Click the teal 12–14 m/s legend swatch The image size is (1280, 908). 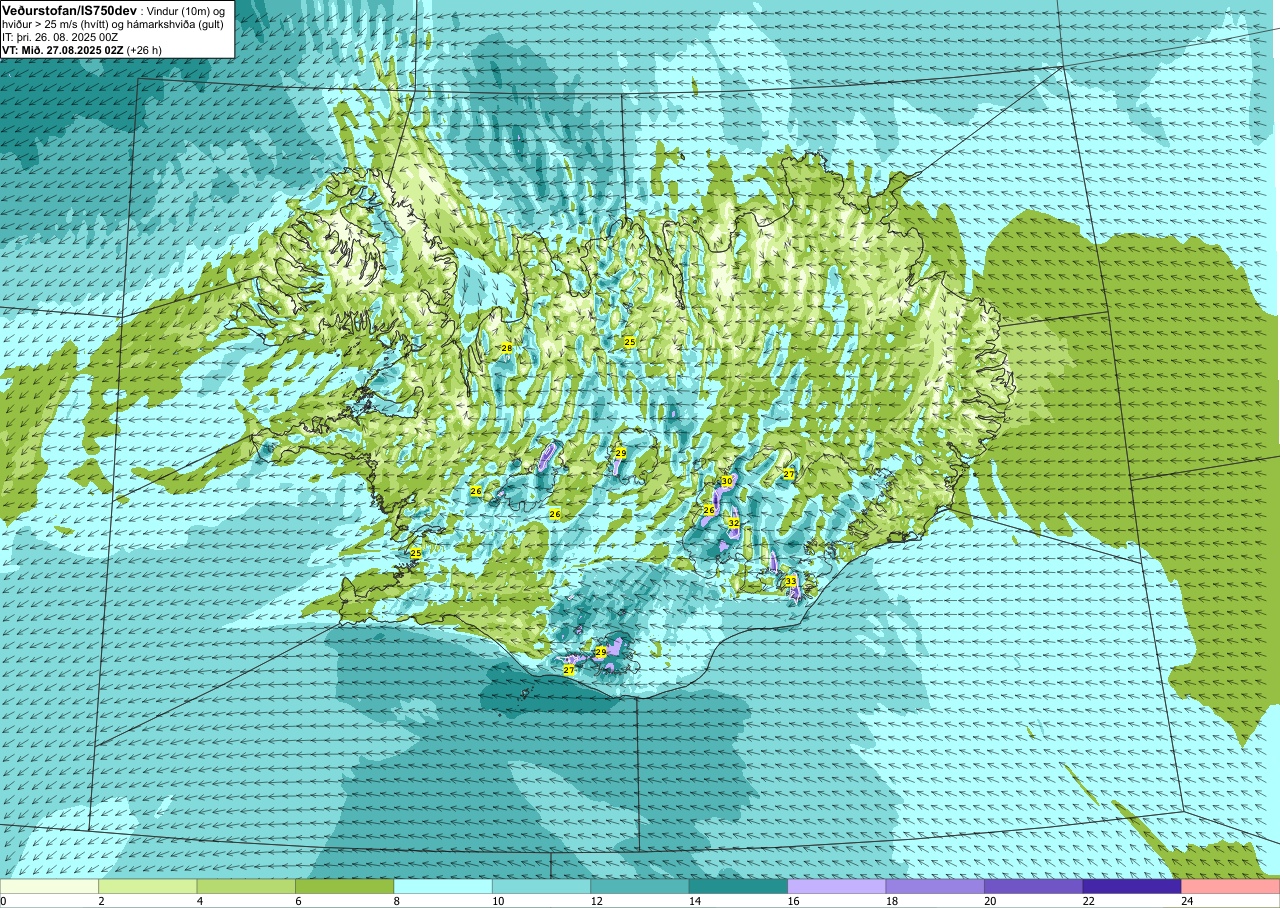640,886
